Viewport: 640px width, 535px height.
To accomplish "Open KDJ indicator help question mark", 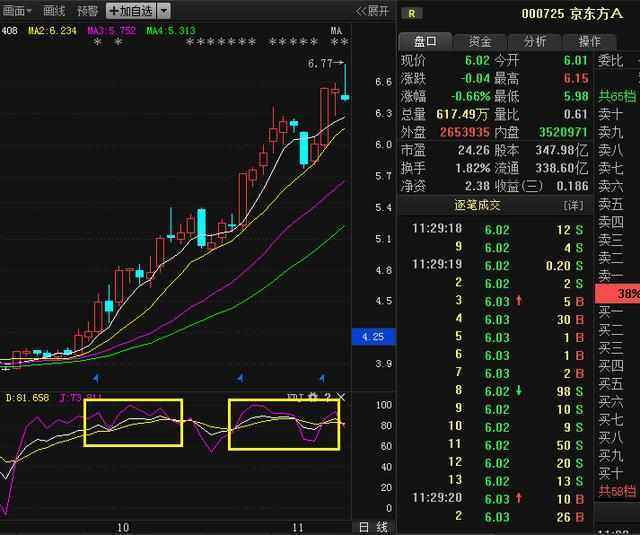I will tap(327, 397).
